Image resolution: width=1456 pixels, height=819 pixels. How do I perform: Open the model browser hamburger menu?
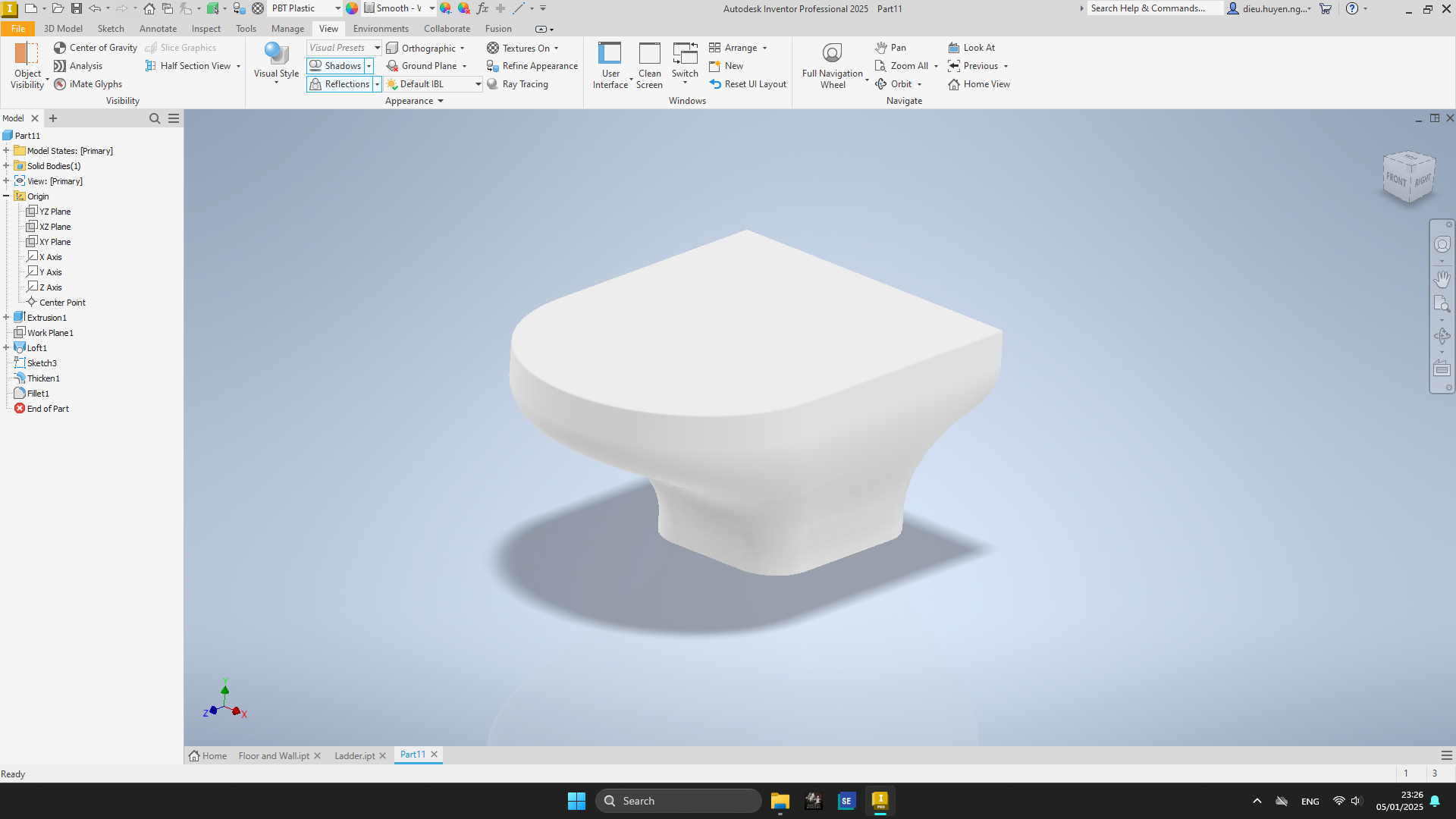tap(174, 118)
